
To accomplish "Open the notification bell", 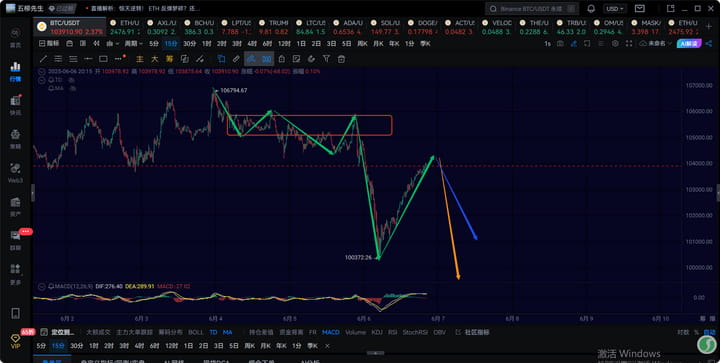I will pos(591,9).
